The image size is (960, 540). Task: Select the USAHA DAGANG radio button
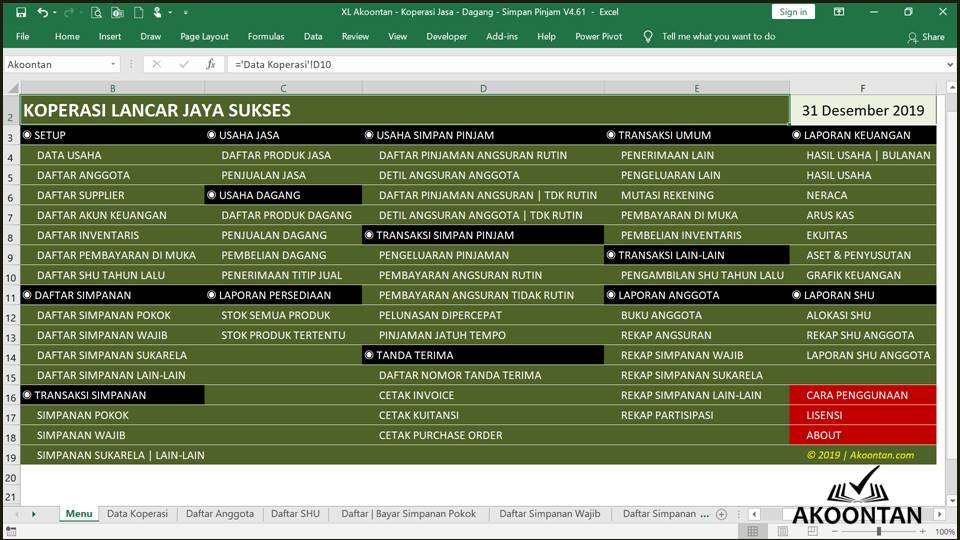coord(212,195)
